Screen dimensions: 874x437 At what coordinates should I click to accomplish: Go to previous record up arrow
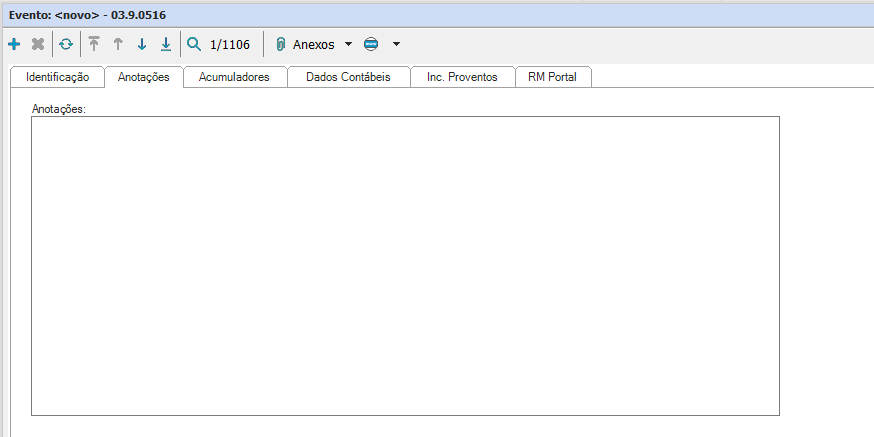click(x=118, y=45)
